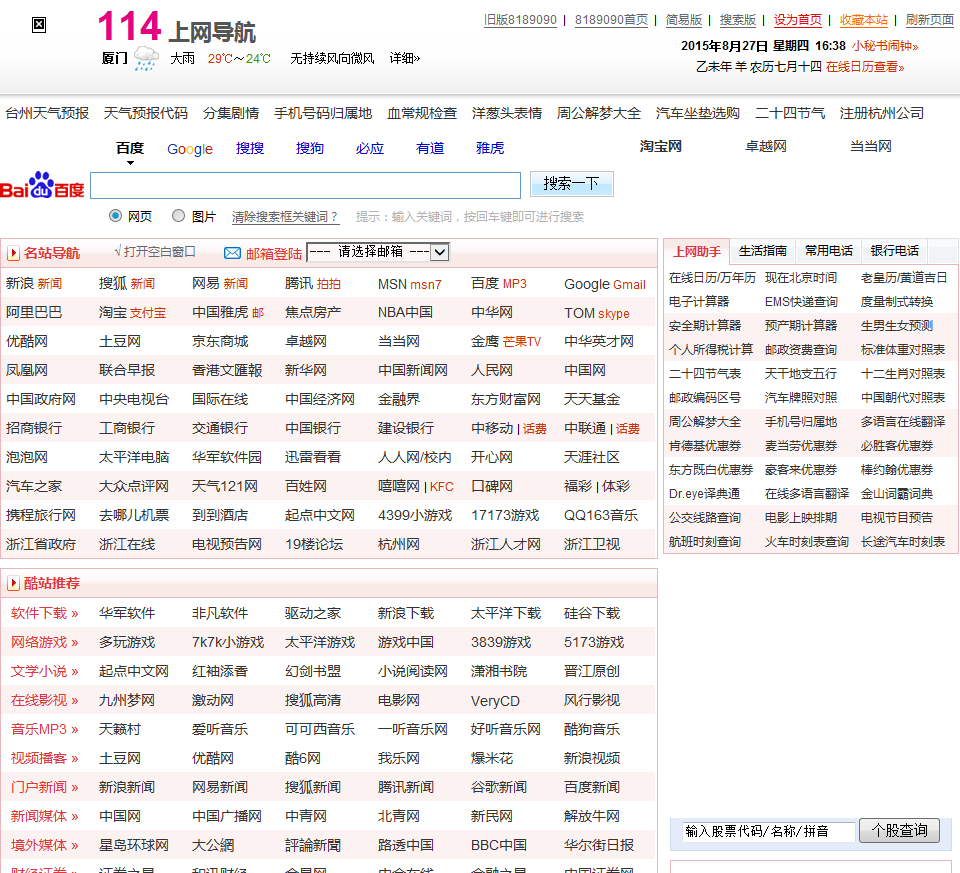Switch to the 必应 search tab
The image size is (960, 873).
[x=370, y=148]
